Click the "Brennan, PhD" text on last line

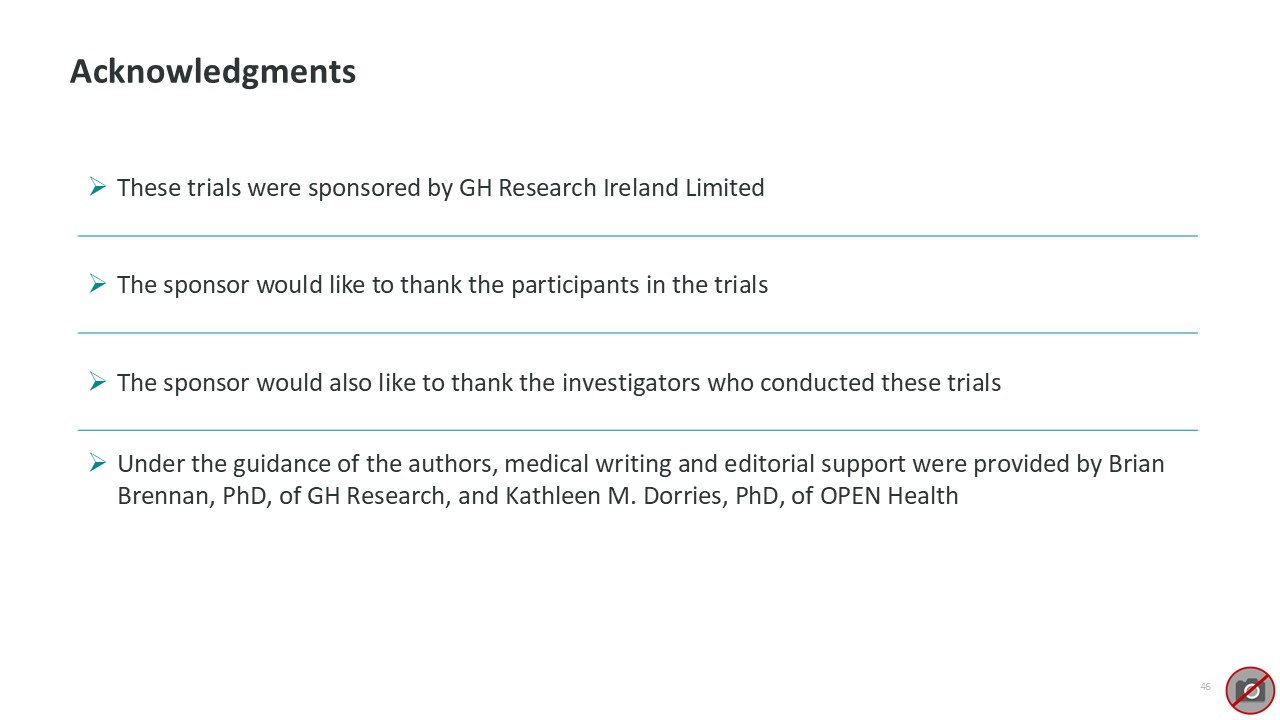(190, 496)
